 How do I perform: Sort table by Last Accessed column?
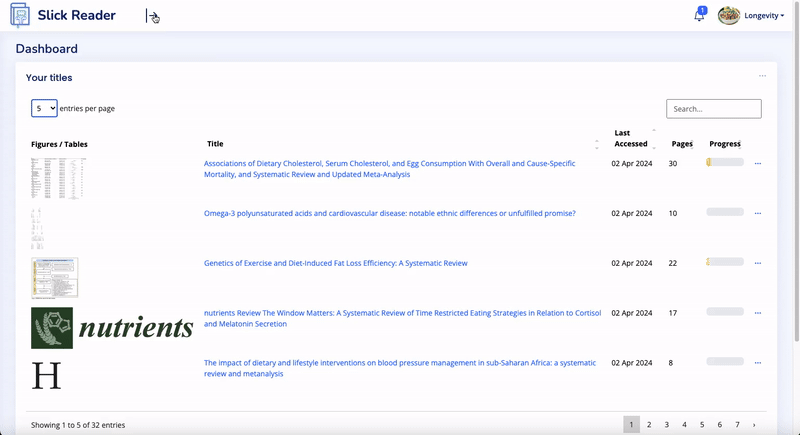(631, 138)
